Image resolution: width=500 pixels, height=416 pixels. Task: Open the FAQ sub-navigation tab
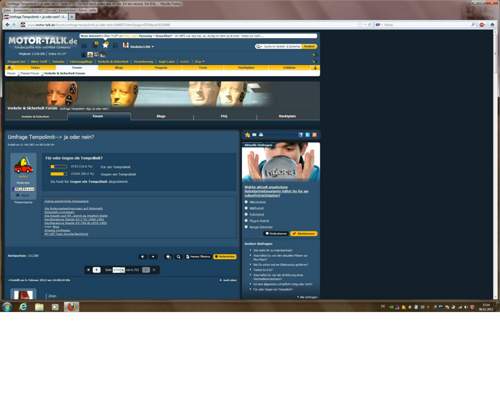coord(224,116)
